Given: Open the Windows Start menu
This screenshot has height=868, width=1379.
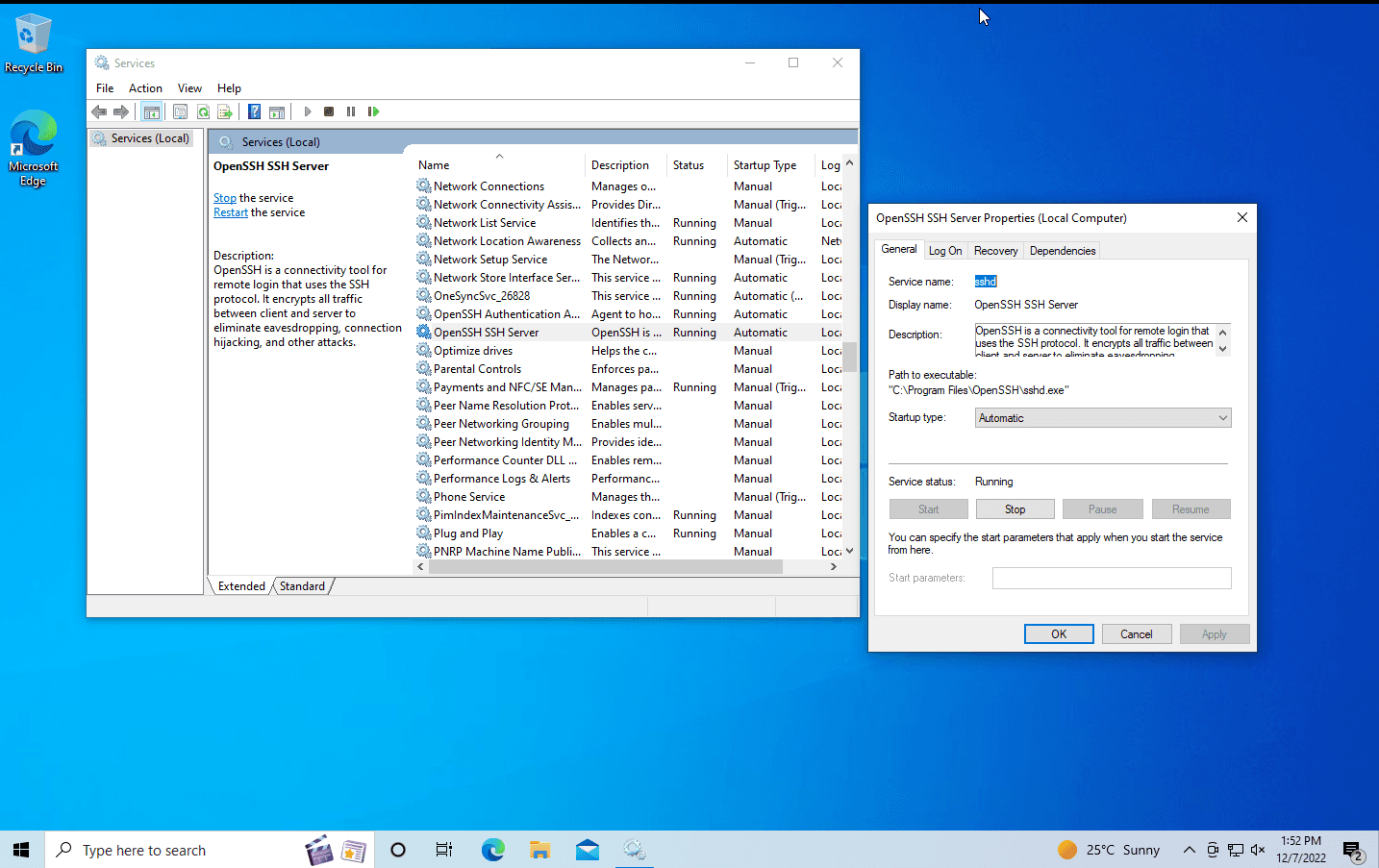Looking at the screenshot, I should pos(21,850).
